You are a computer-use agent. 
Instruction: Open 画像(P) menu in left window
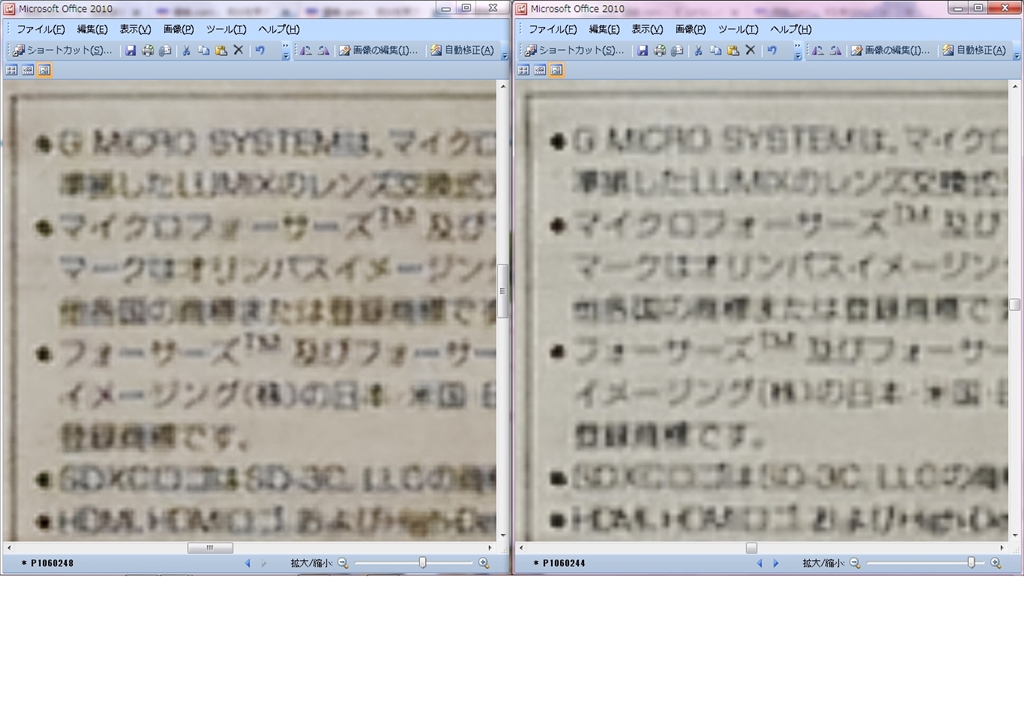click(178, 29)
